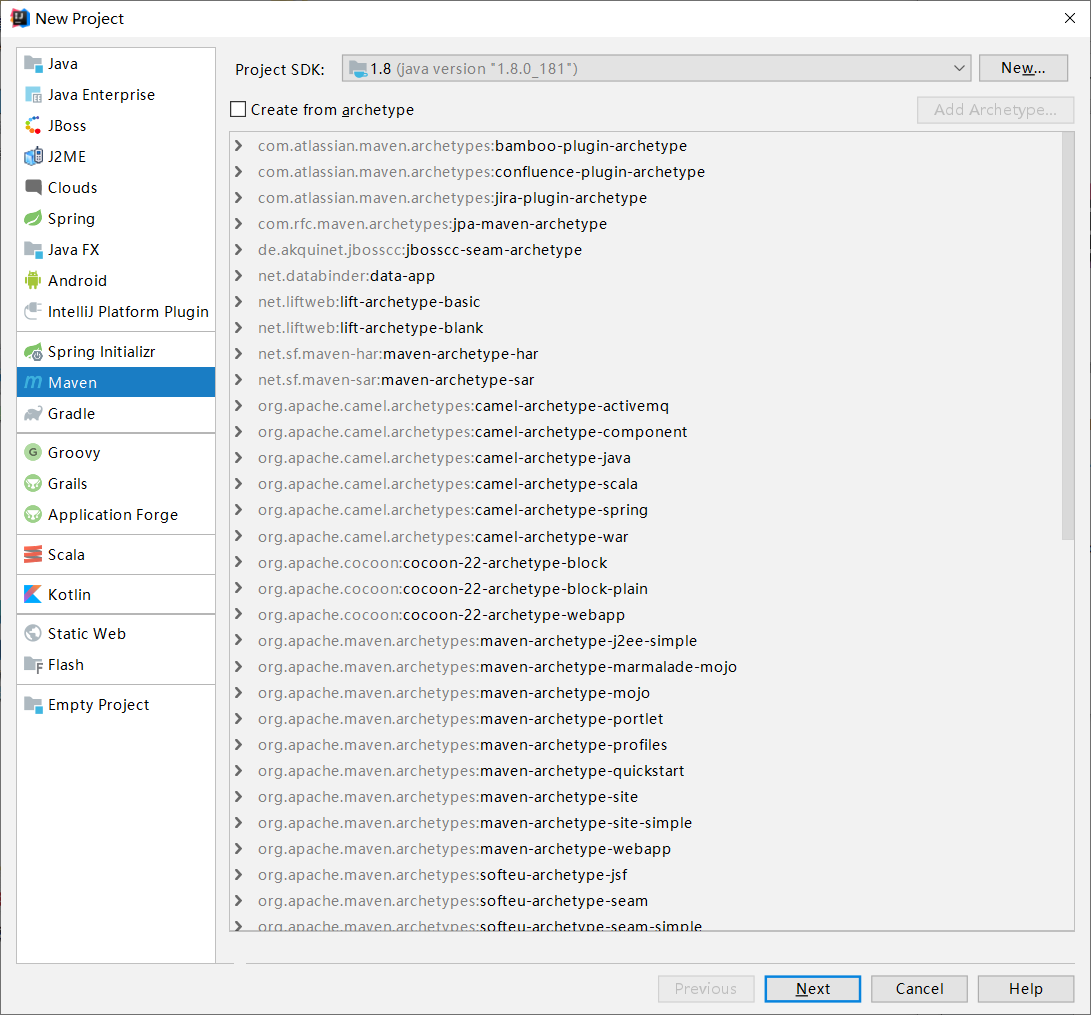Enable Create from archetype checkbox
Image resolution: width=1091 pixels, height=1015 pixels.
[x=238, y=109]
